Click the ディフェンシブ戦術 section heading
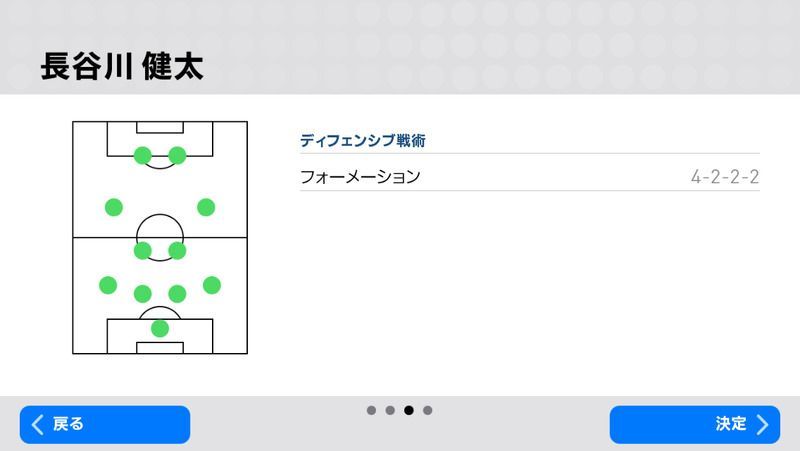The height and width of the screenshot is (451, 800). 362,141
